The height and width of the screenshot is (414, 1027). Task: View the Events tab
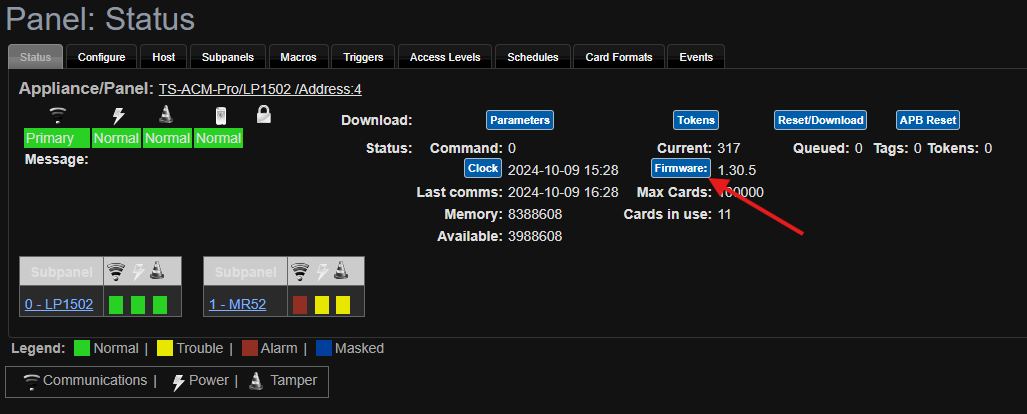tap(696, 57)
